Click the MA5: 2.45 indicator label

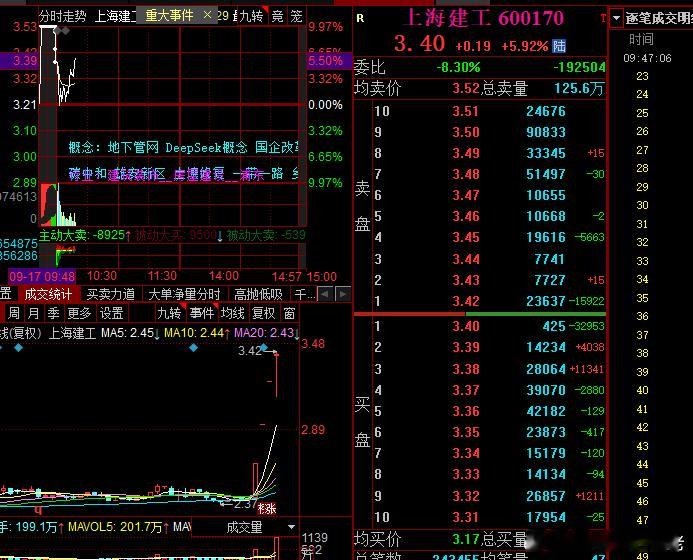click(129, 332)
